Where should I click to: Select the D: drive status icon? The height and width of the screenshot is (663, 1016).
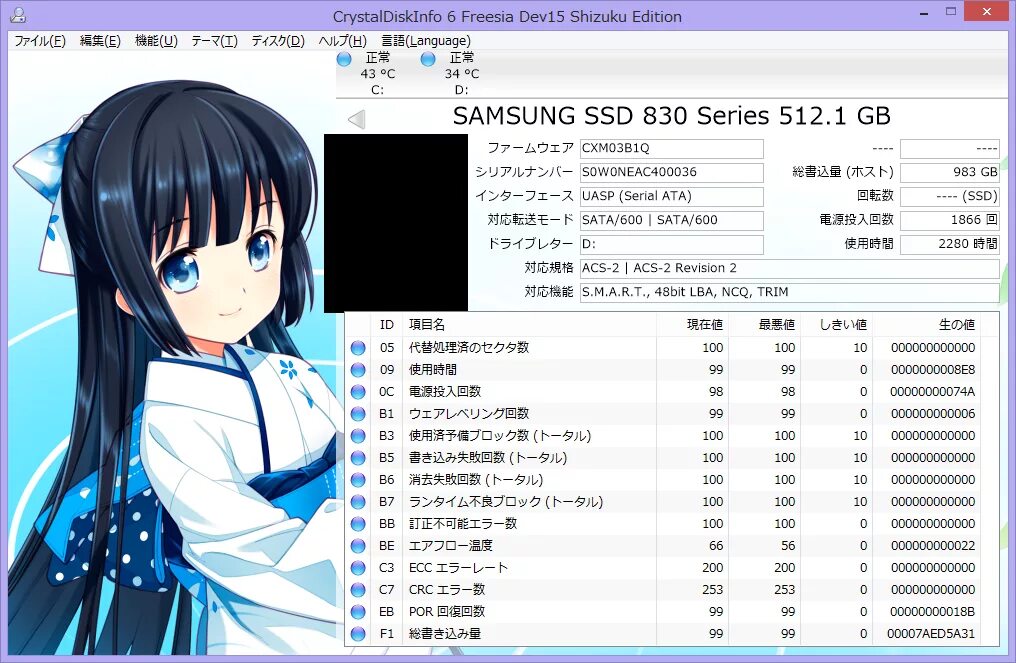tap(428, 59)
